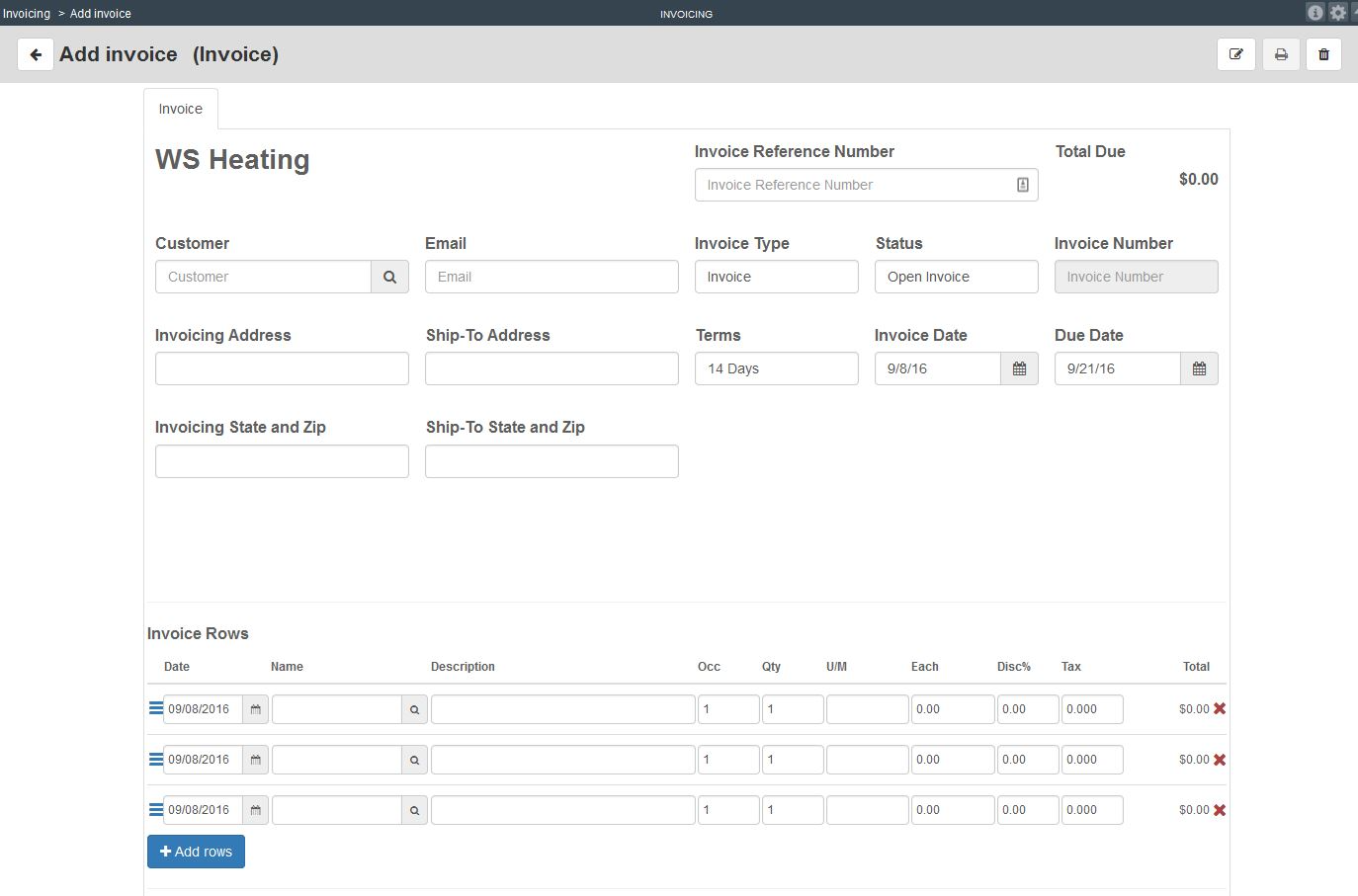Search item name in third invoice row
The width and height of the screenshot is (1358, 896).
coord(415,810)
